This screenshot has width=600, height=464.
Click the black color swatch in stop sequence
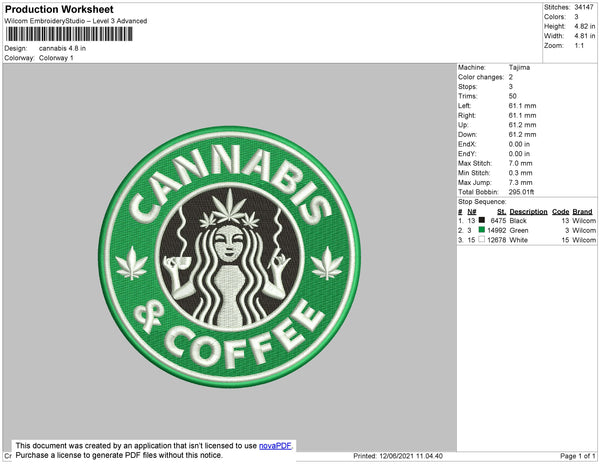point(482,220)
